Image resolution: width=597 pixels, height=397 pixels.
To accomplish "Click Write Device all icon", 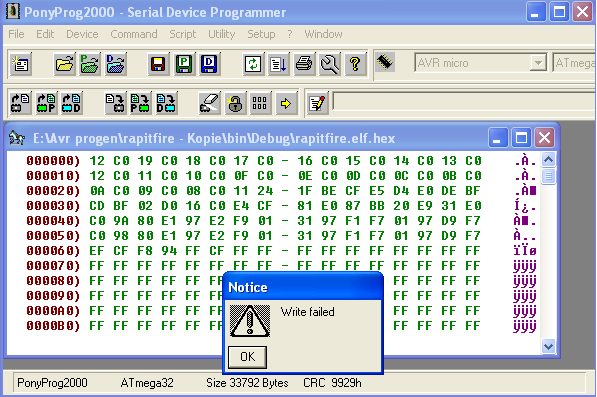I will click(x=115, y=103).
